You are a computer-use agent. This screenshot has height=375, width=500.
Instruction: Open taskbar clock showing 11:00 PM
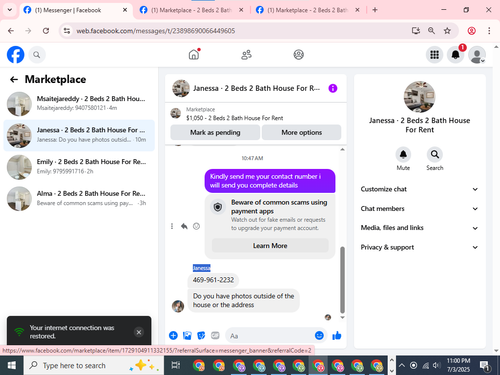458,365
